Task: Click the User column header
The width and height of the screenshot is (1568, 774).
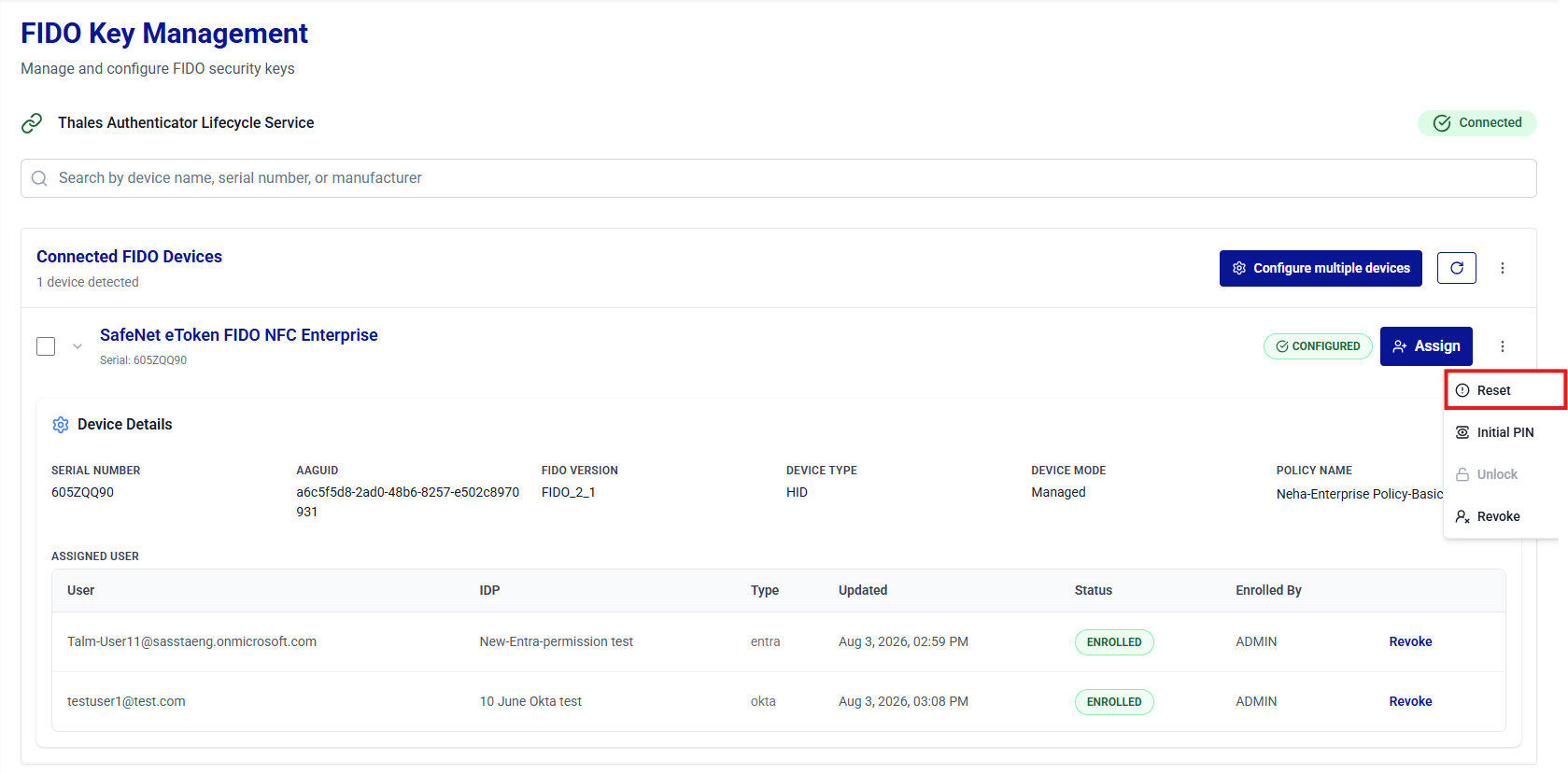Action: (x=80, y=590)
